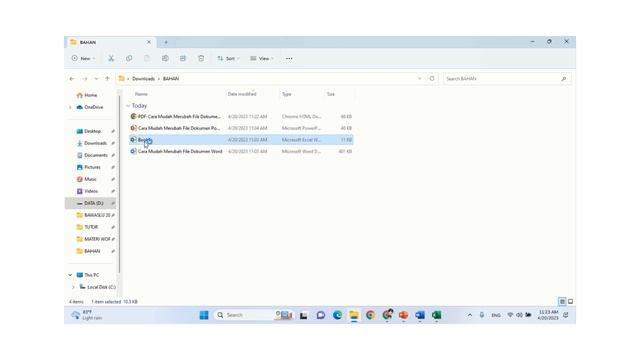Open Desktop in quick access
Viewport: 640px width, 360px height.
pos(89,131)
